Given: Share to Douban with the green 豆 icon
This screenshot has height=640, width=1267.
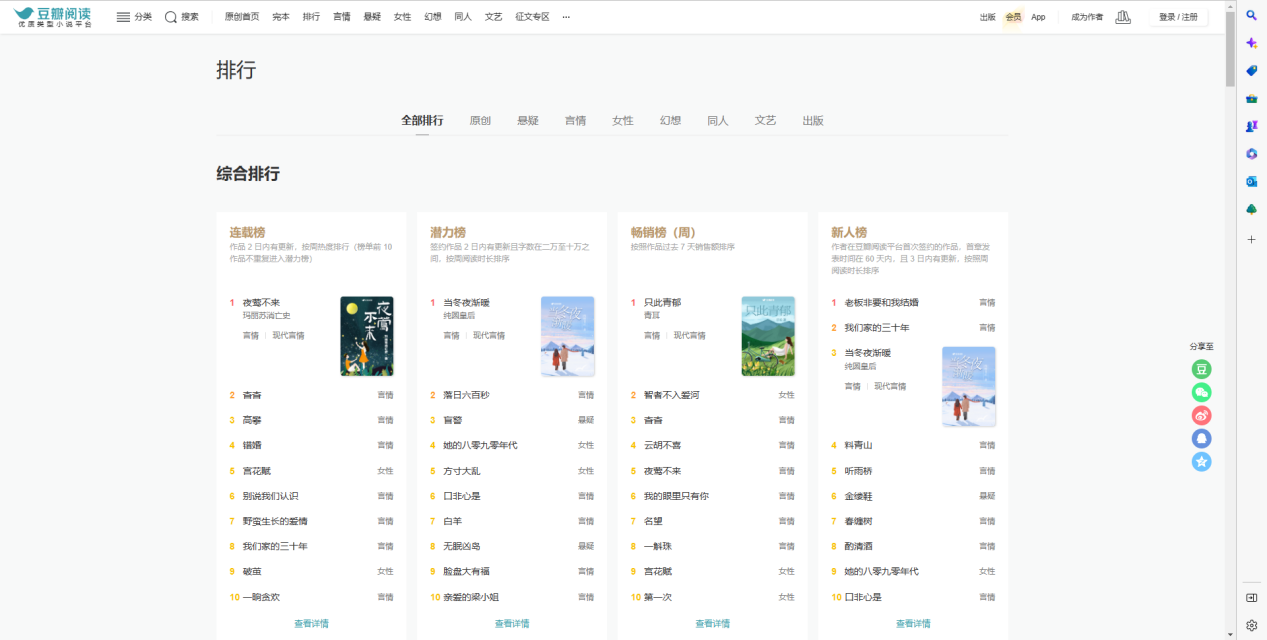Looking at the screenshot, I should coord(1201,369).
